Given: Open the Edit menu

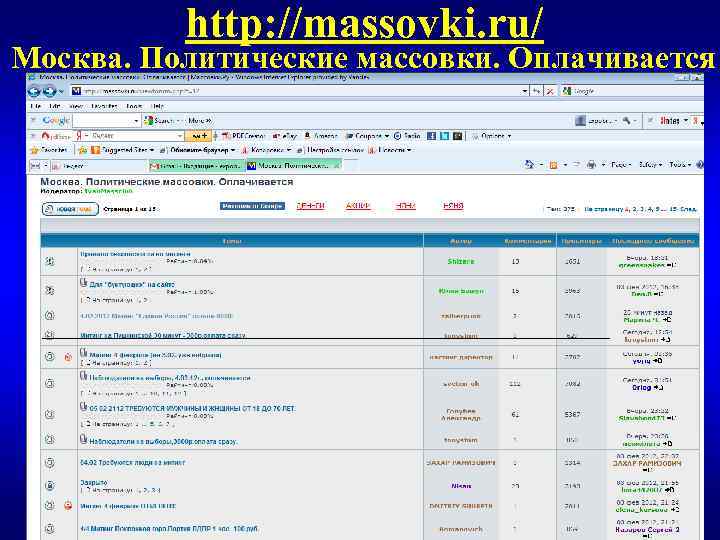Looking at the screenshot, I should click(55, 106).
